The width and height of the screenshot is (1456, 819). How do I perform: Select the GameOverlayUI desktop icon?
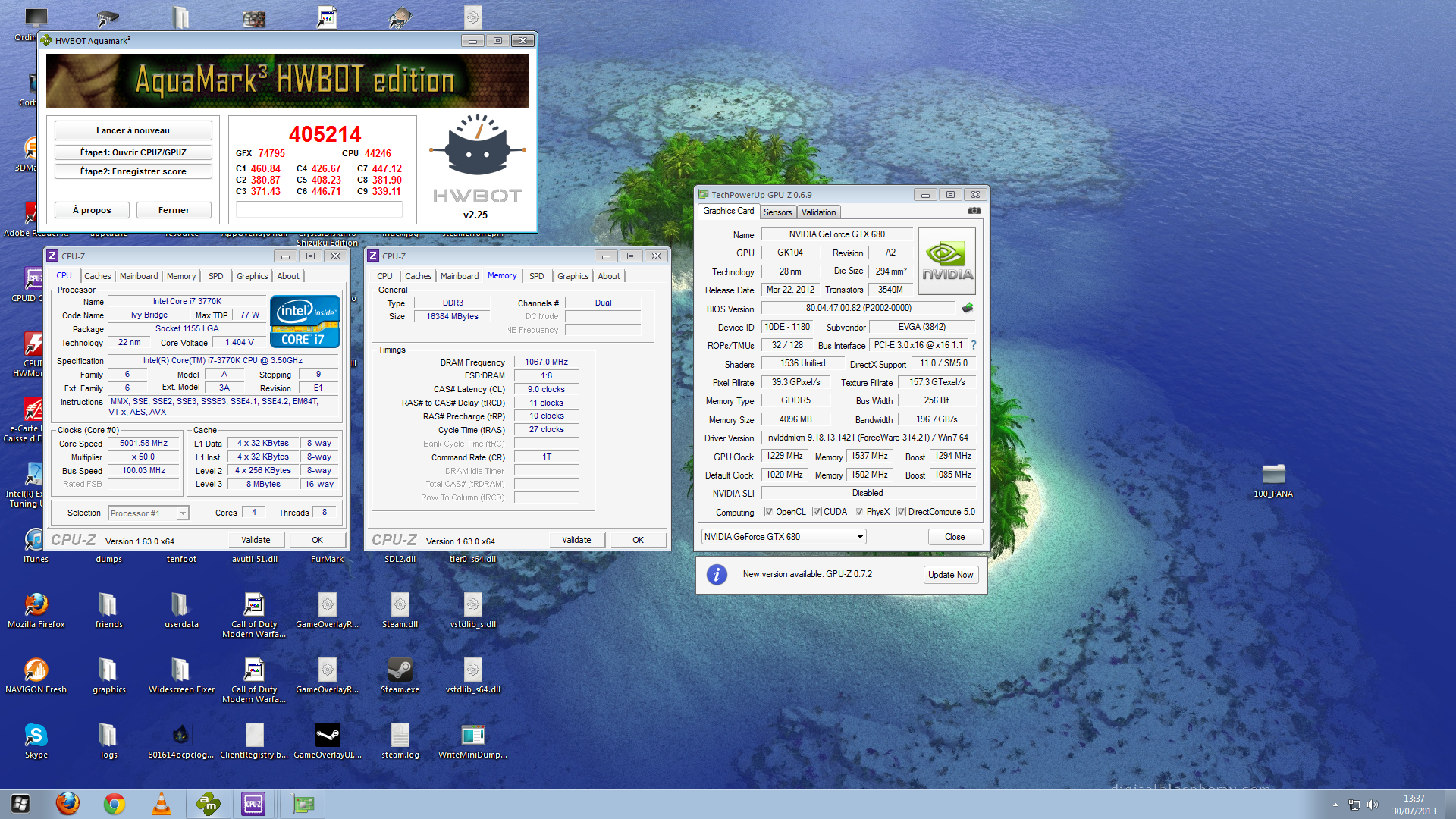327,742
